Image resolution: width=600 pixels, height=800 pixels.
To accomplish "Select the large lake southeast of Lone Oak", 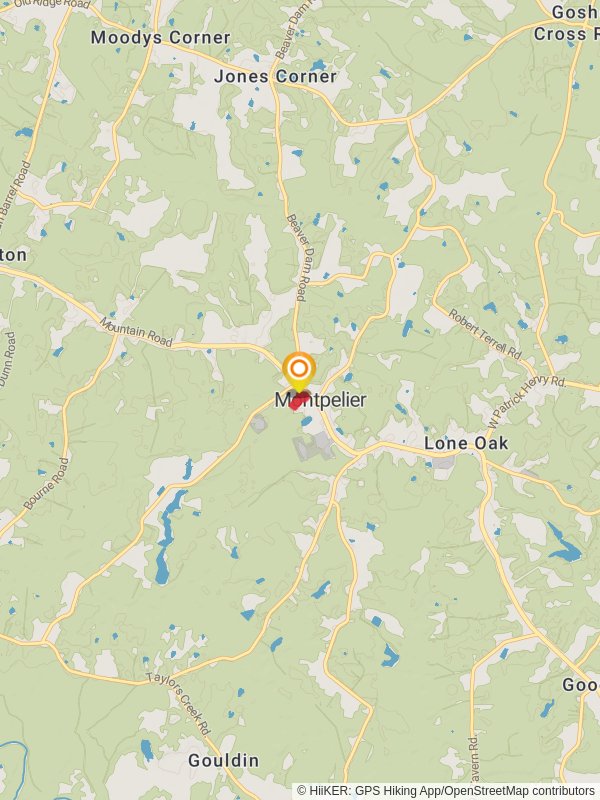I will (563, 542).
